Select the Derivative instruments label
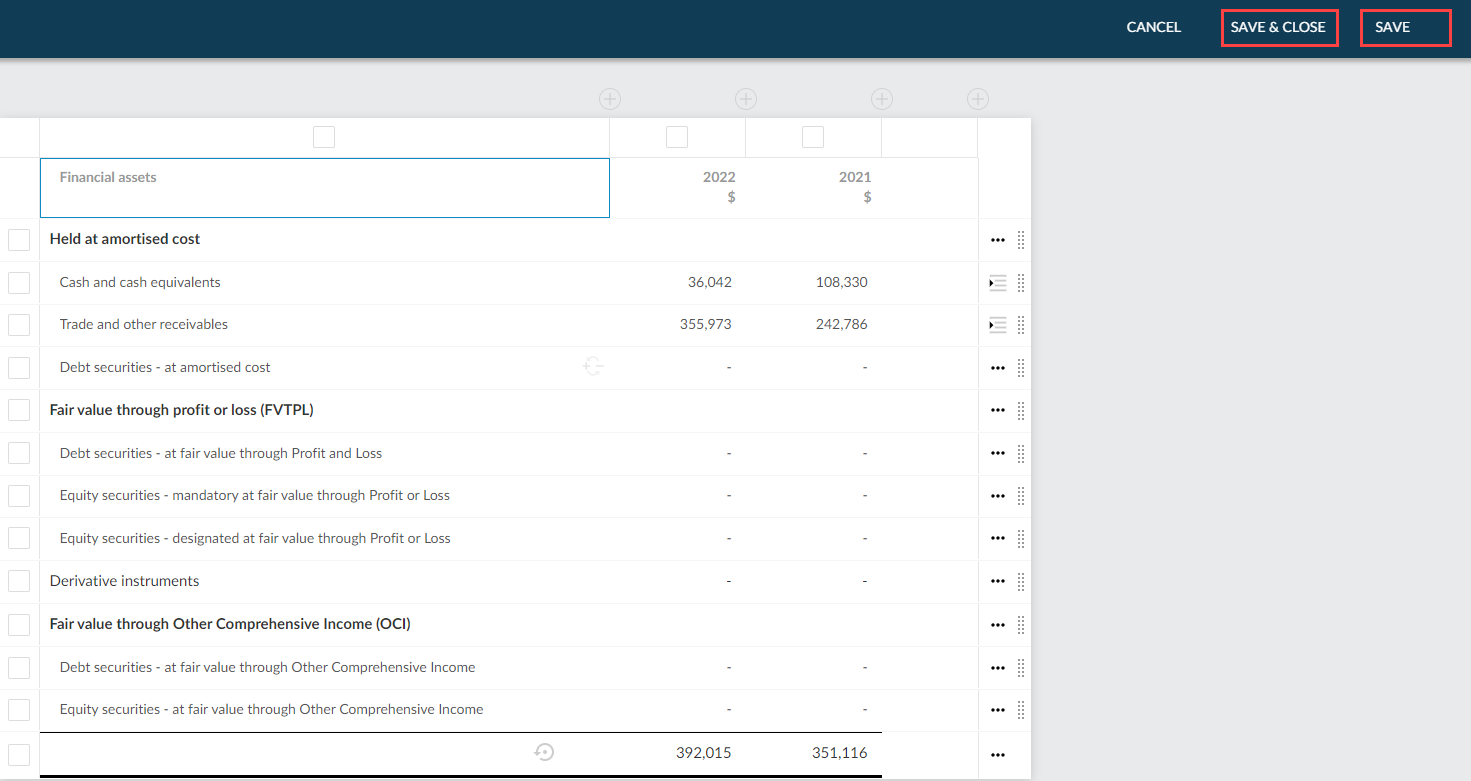This screenshot has height=781, width=1471. [124, 581]
